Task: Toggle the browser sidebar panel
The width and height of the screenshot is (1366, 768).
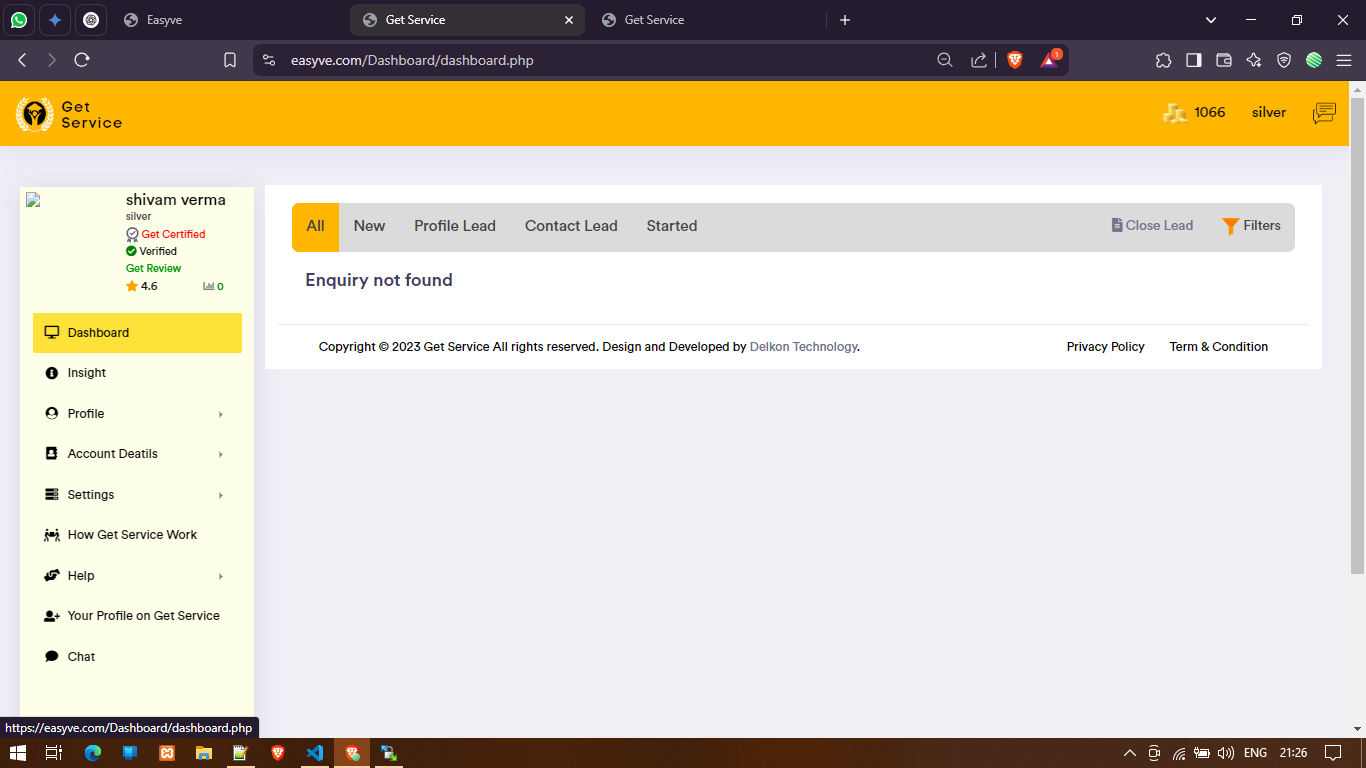Action: [1193, 60]
